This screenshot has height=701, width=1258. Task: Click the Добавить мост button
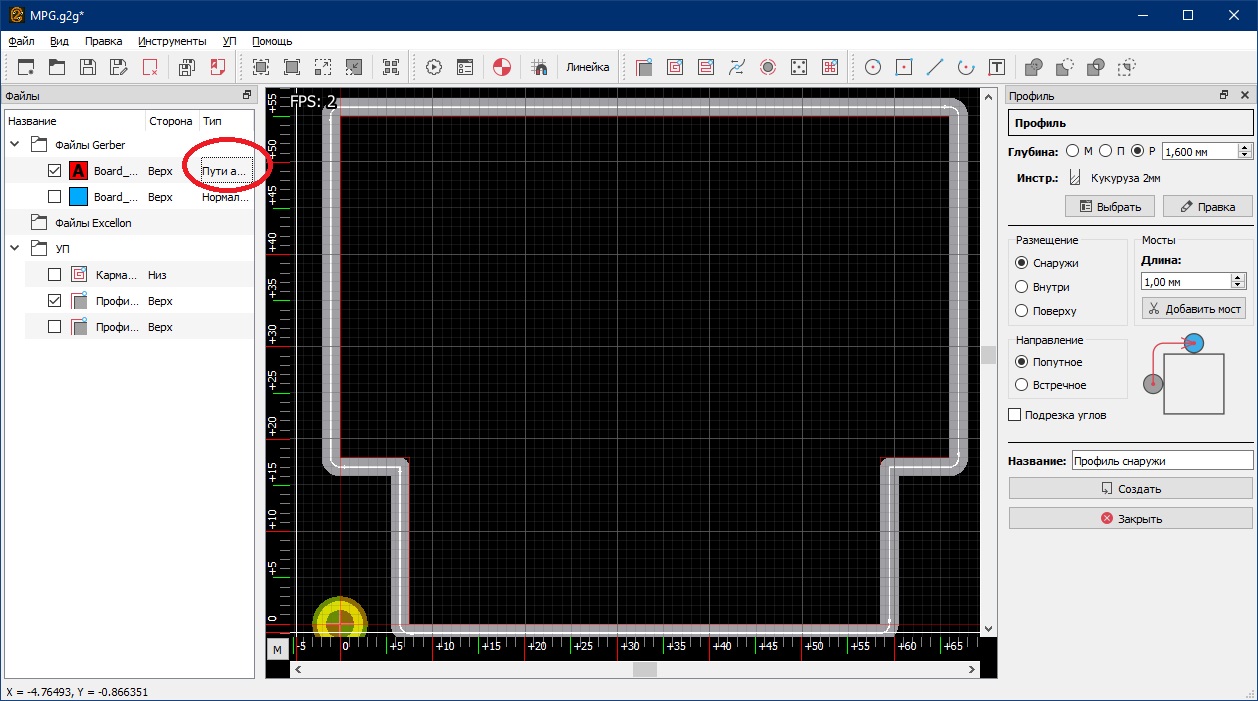(x=1194, y=309)
